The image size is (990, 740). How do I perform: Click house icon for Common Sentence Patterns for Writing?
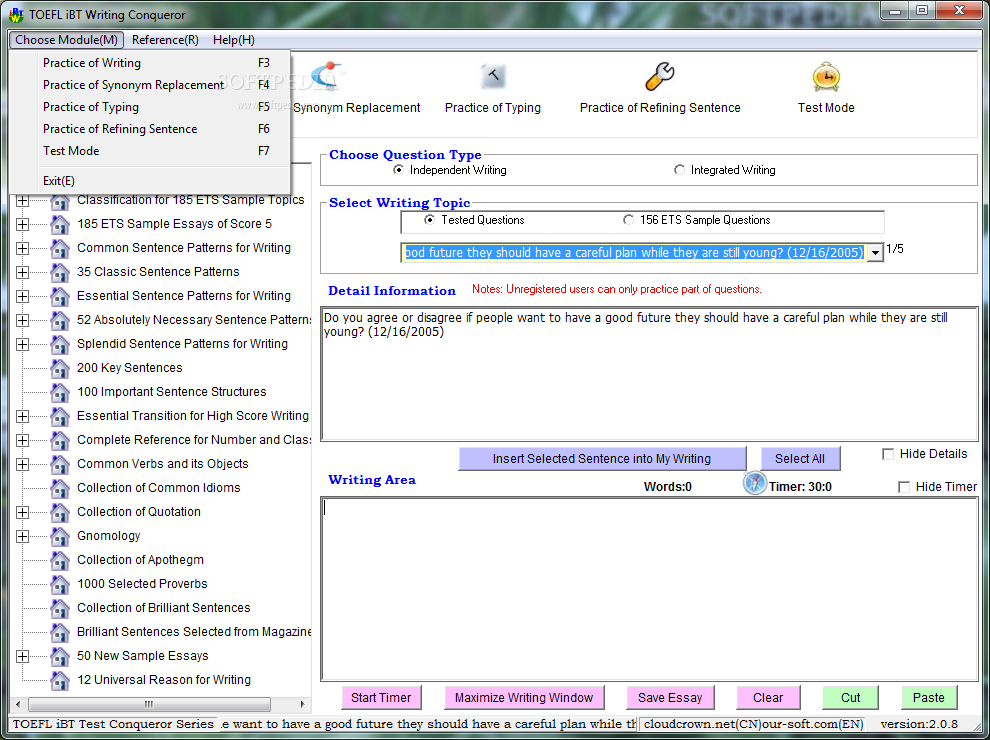pos(59,248)
